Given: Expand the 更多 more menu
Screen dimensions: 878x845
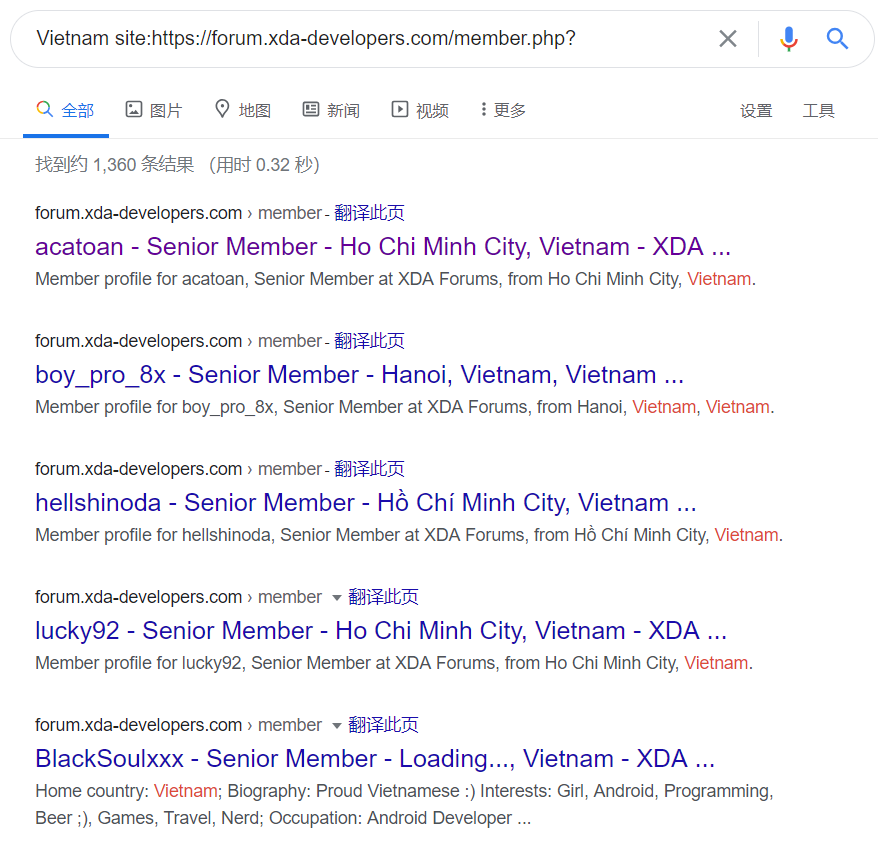Looking at the screenshot, I should [x=503, y=110].
